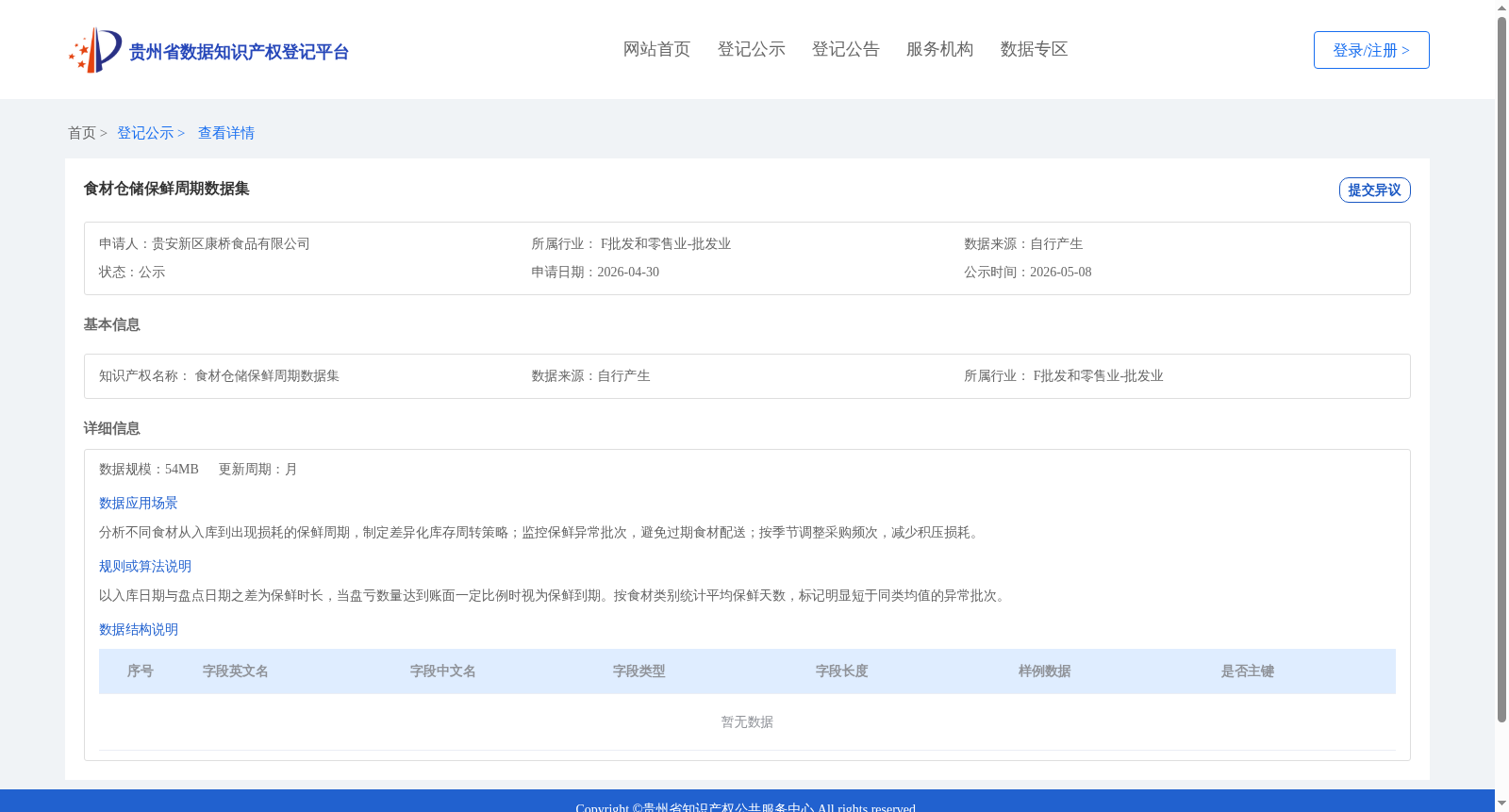Click the 字段类型 column header

[639, 671]
